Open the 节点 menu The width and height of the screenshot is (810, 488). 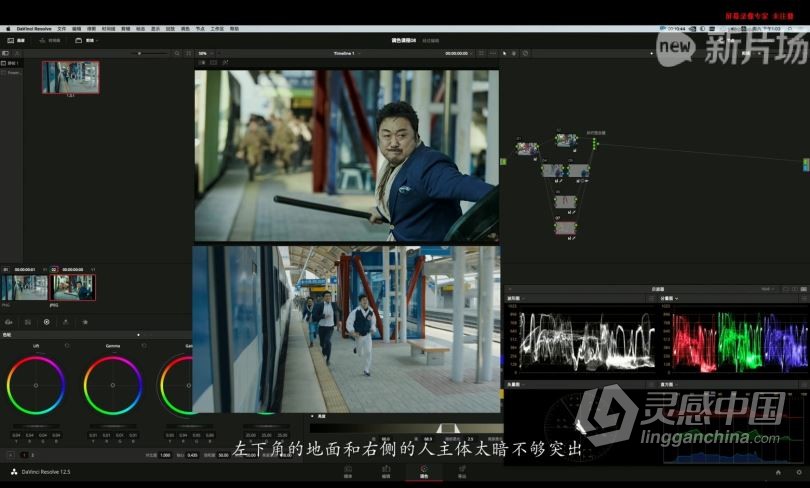200,29
